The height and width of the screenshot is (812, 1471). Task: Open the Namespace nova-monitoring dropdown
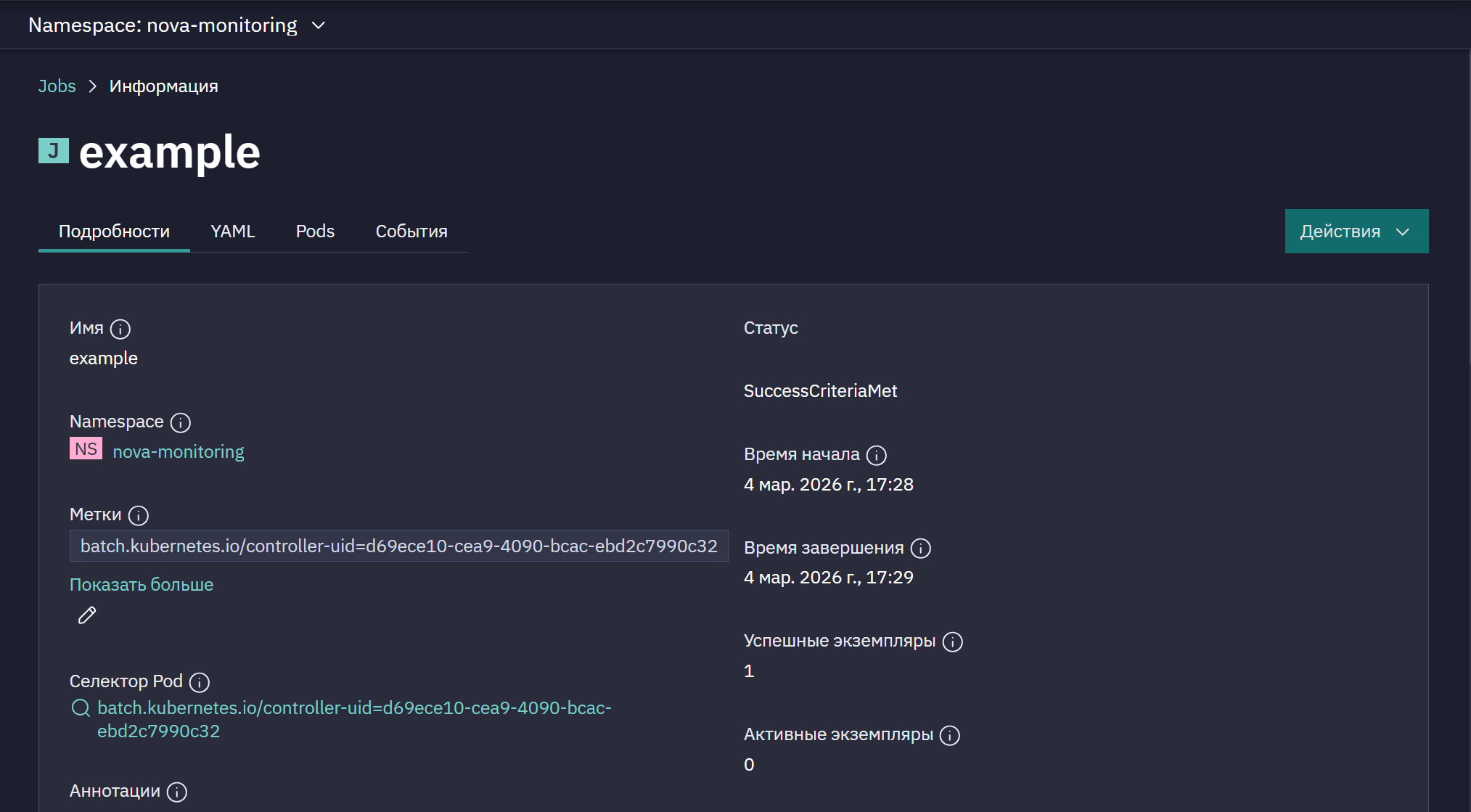(x=176, y=25)
